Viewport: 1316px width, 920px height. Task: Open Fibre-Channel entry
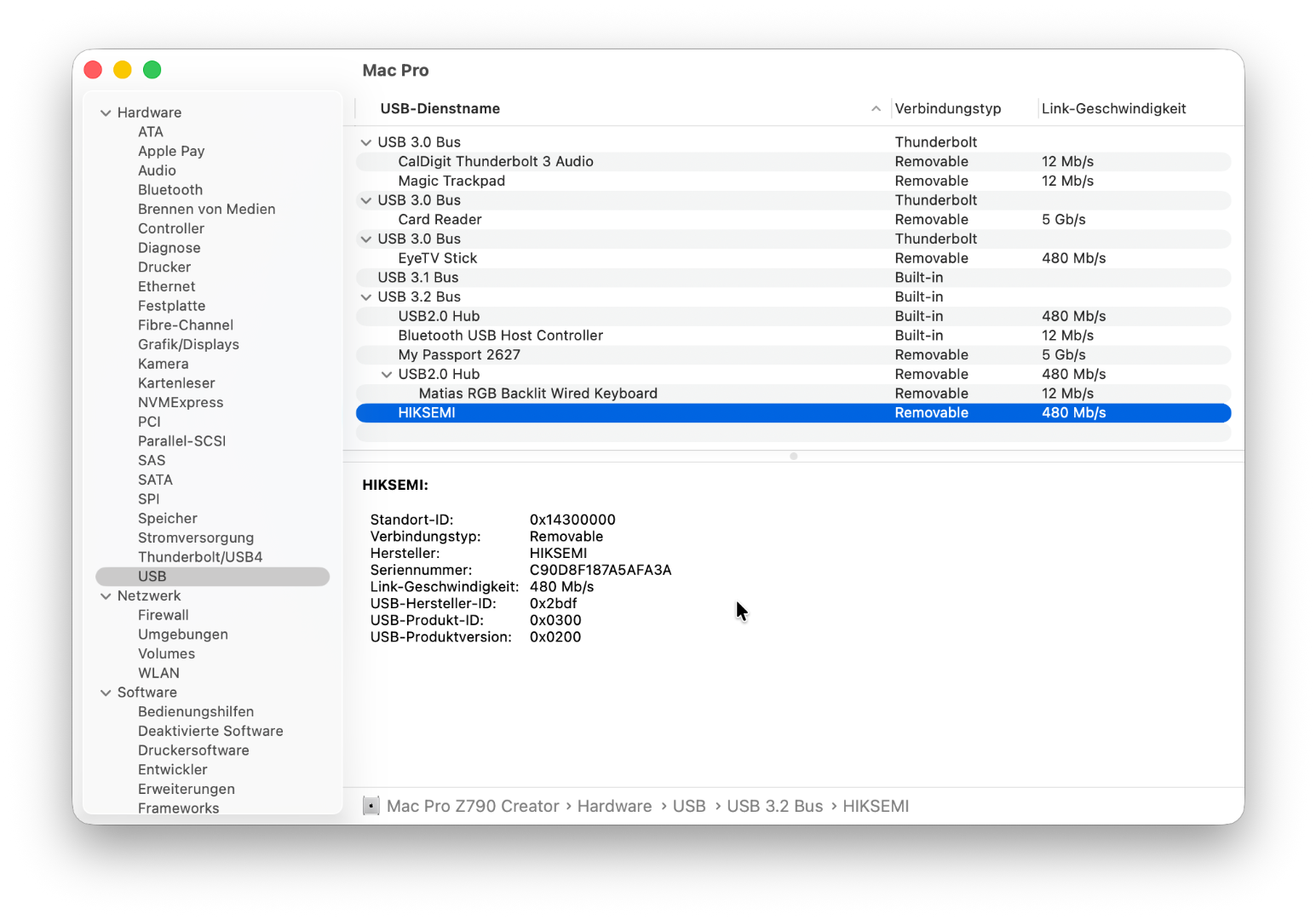tap(186, 325)
